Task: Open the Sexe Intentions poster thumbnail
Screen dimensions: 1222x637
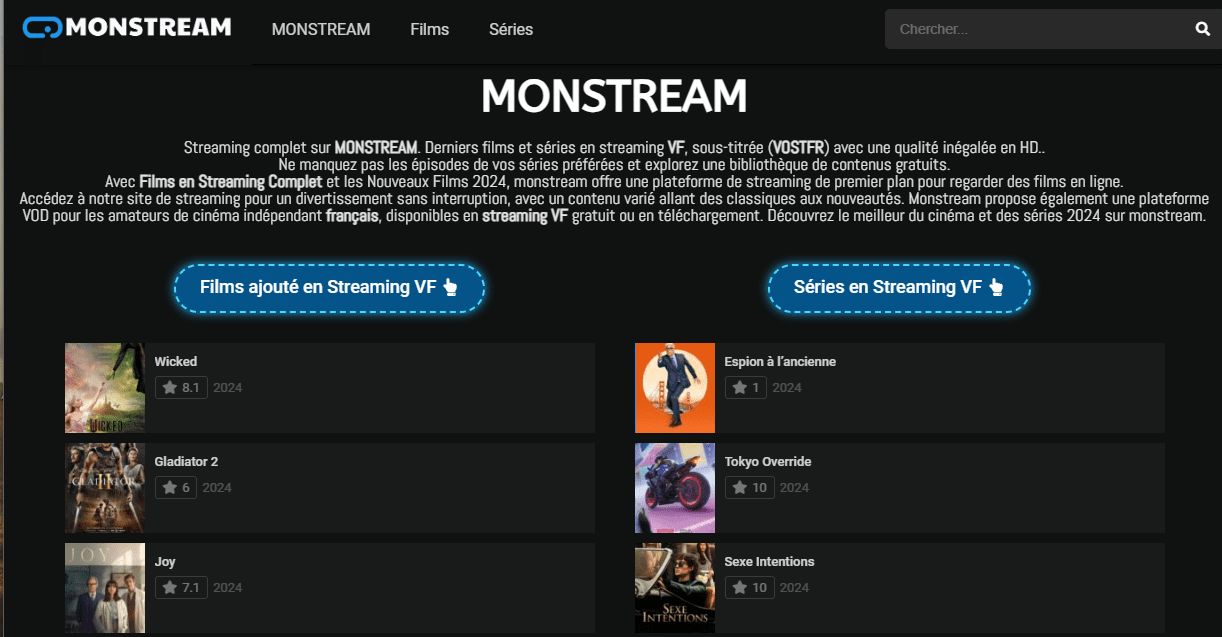Action: [675, 588]
